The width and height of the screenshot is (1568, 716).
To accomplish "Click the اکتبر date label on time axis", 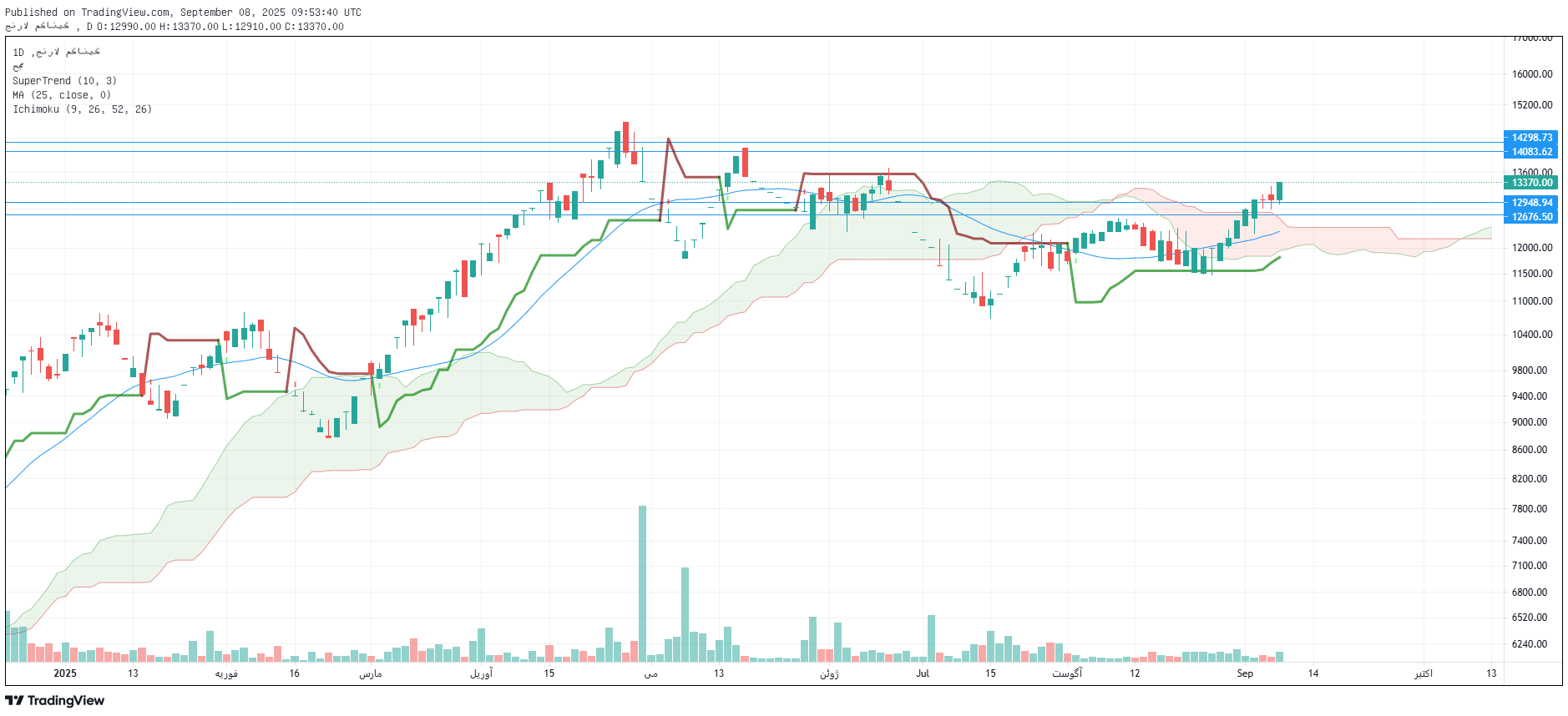I will [1423, 673].
